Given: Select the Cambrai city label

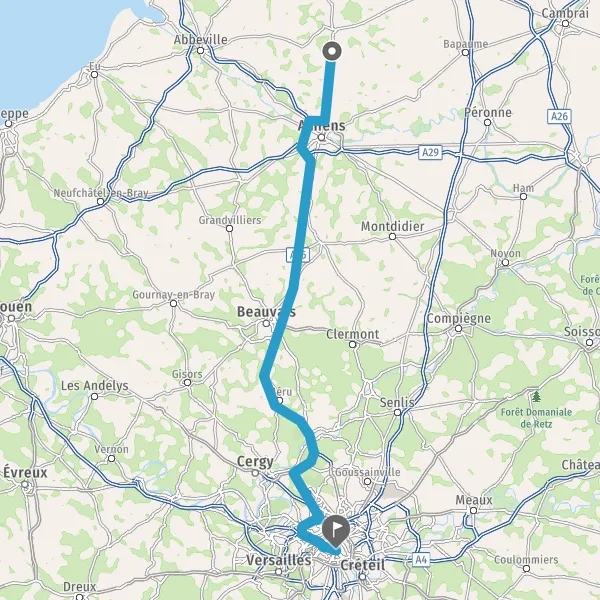Looking at the screenshot, I should (x=565, y=13).
